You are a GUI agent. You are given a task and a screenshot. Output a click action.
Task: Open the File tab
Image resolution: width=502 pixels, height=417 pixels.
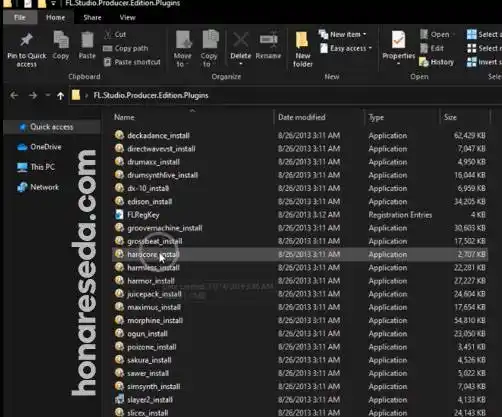20,17
